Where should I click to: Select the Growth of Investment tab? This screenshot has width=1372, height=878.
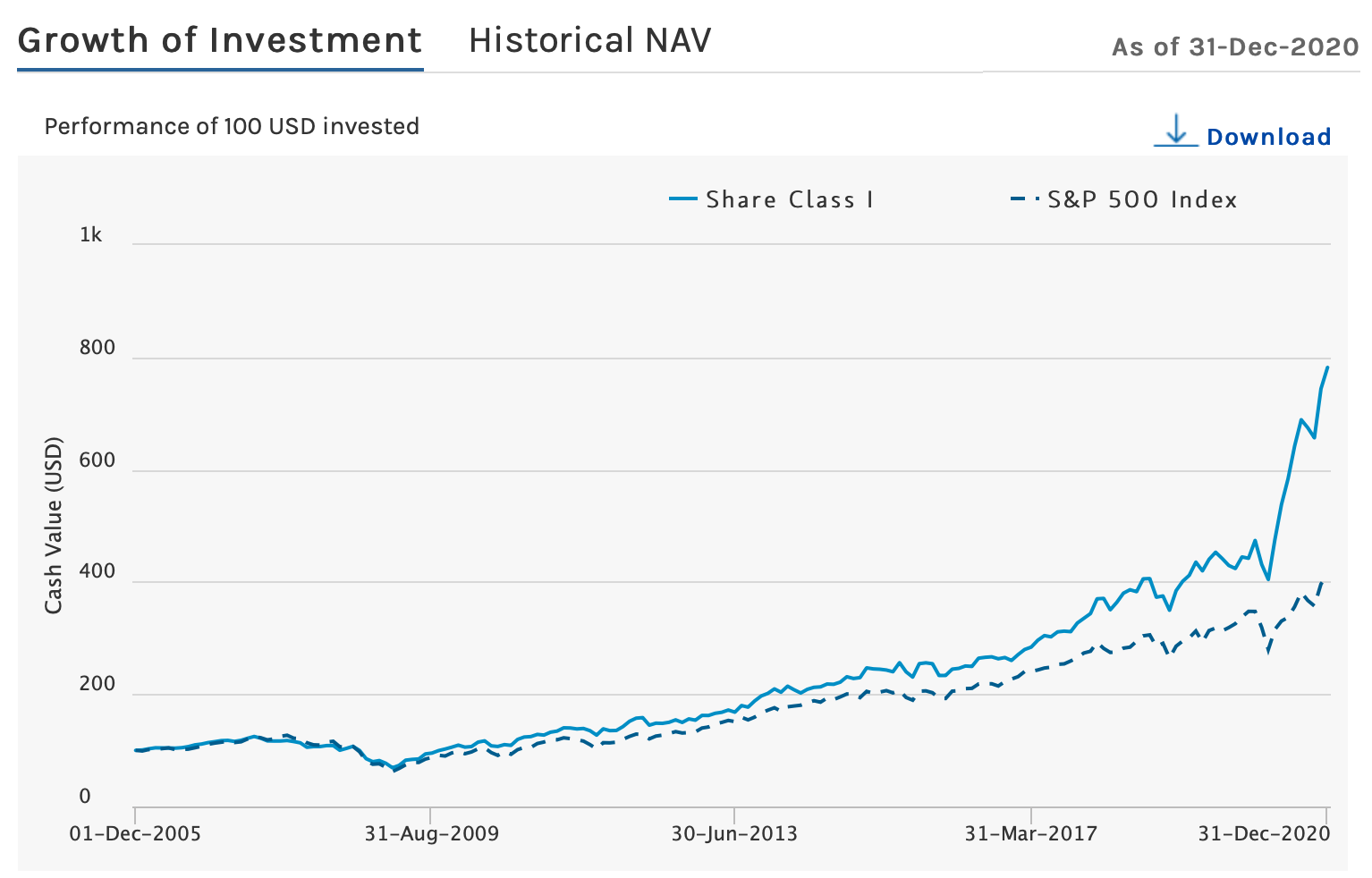coord(220,41)
